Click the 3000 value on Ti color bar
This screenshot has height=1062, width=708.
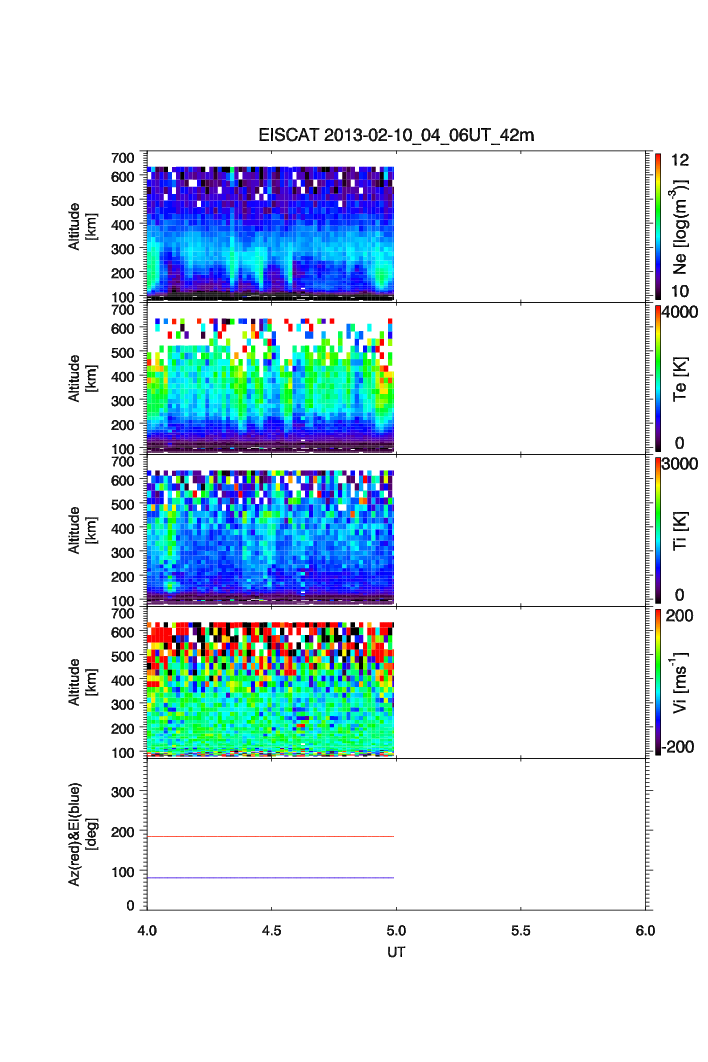[x=680, y=463]
